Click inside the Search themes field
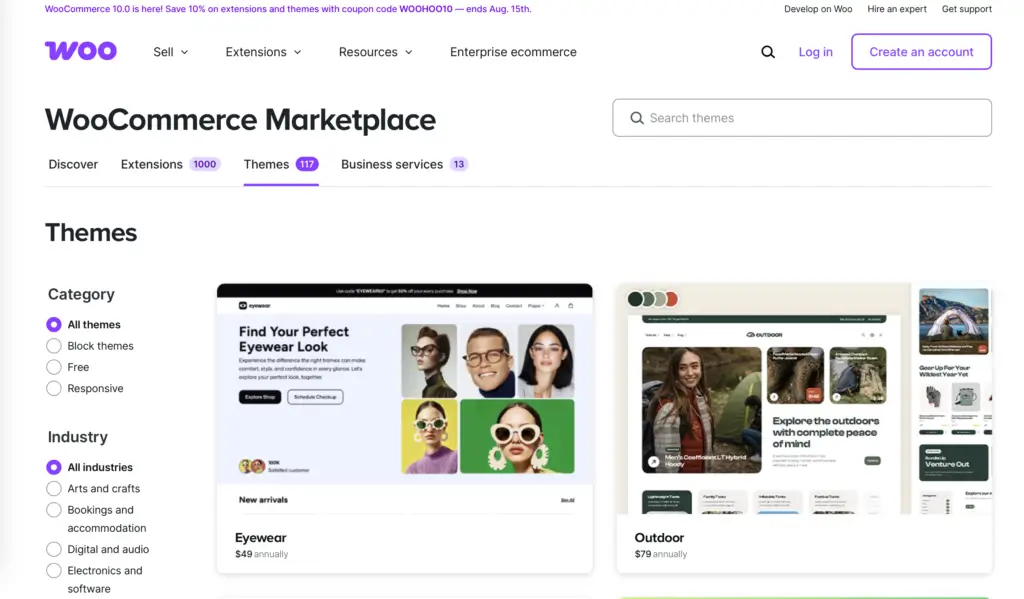Viewport: 1024px width, 599px height. tap(801, 117)
